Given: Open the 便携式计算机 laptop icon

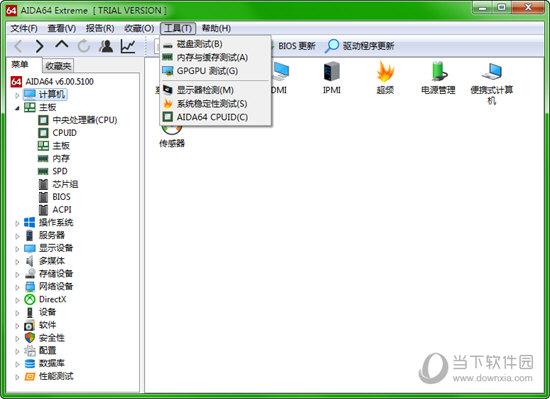Looking at the screenshot, I should [492, 72].
